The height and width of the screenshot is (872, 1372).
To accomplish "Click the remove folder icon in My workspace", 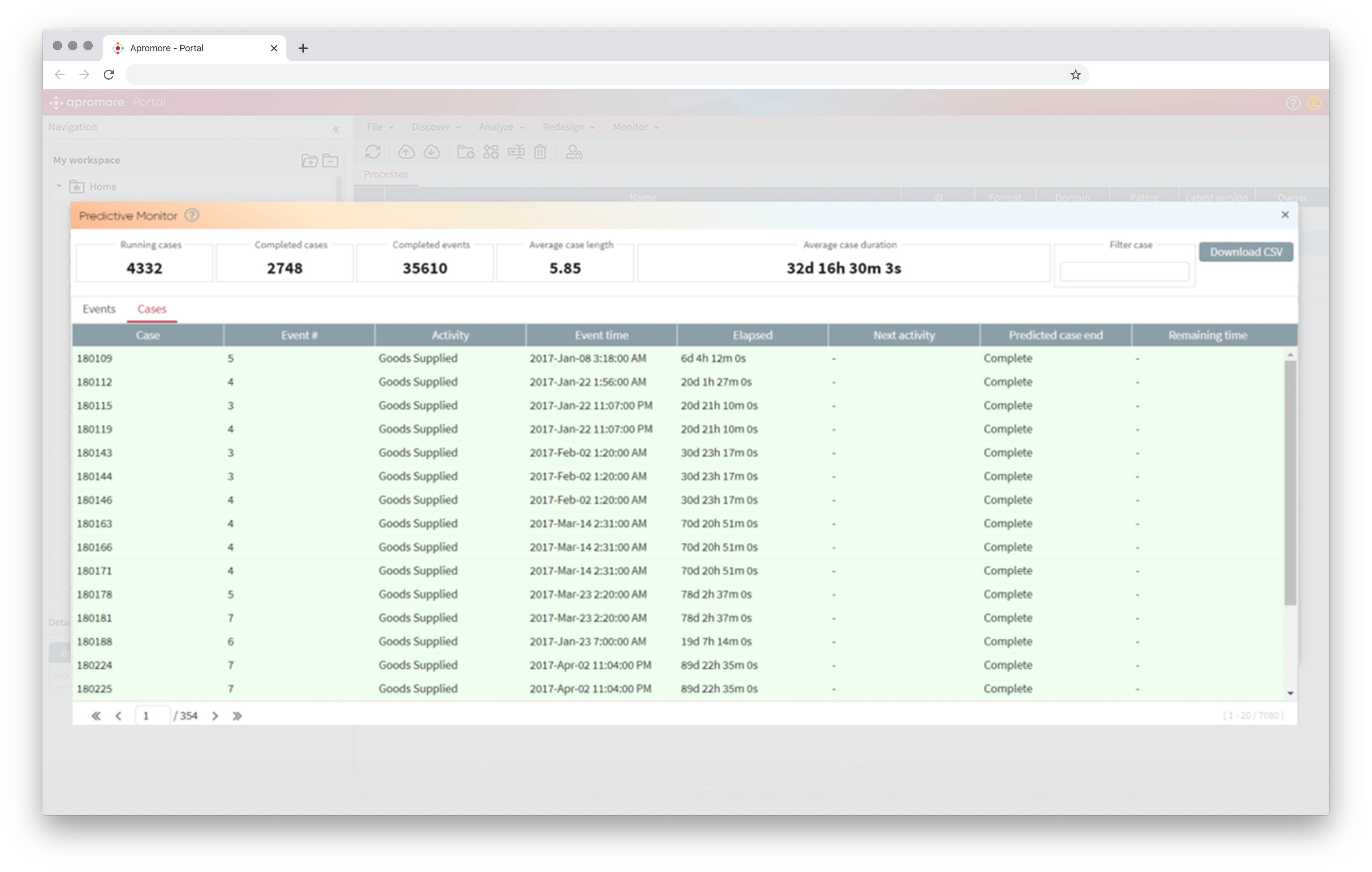I will (330, 161).
